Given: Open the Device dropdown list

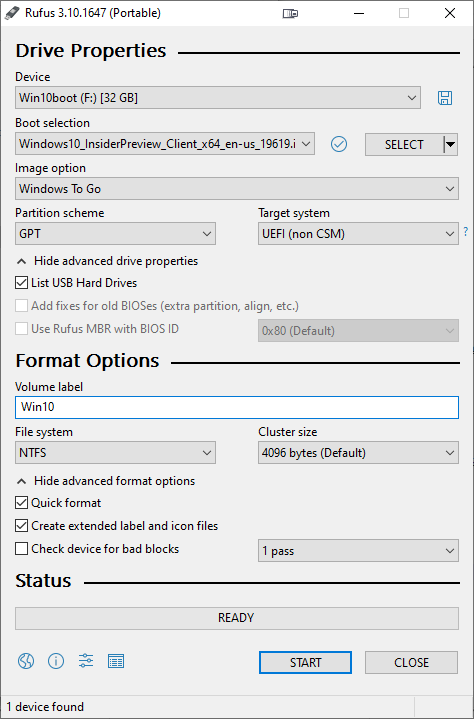Looking at the screenshot, I should 218,98.
